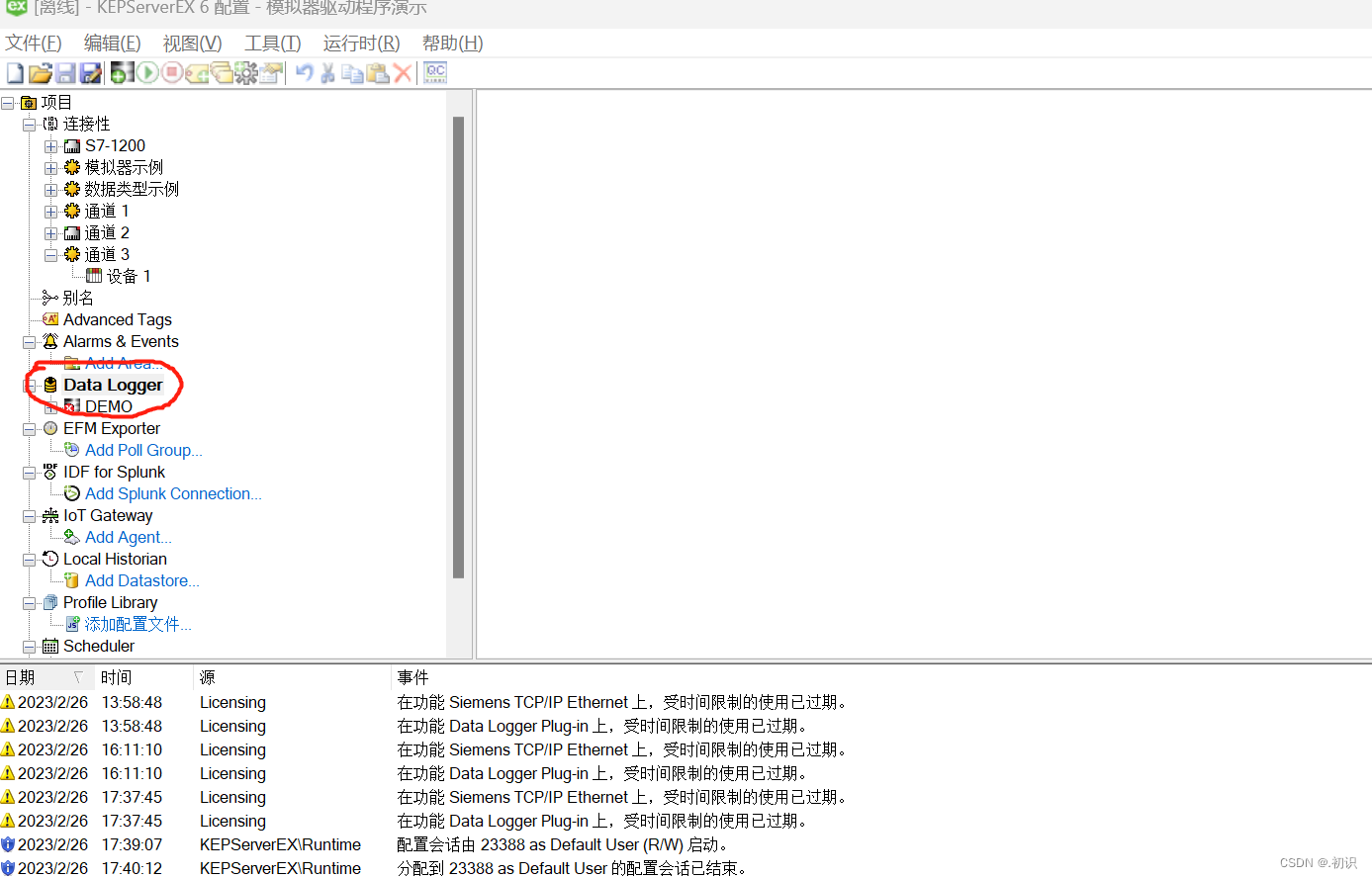Open the 编辑(E) menu
The image size is (1372, 878).
(x=113, y=44)
